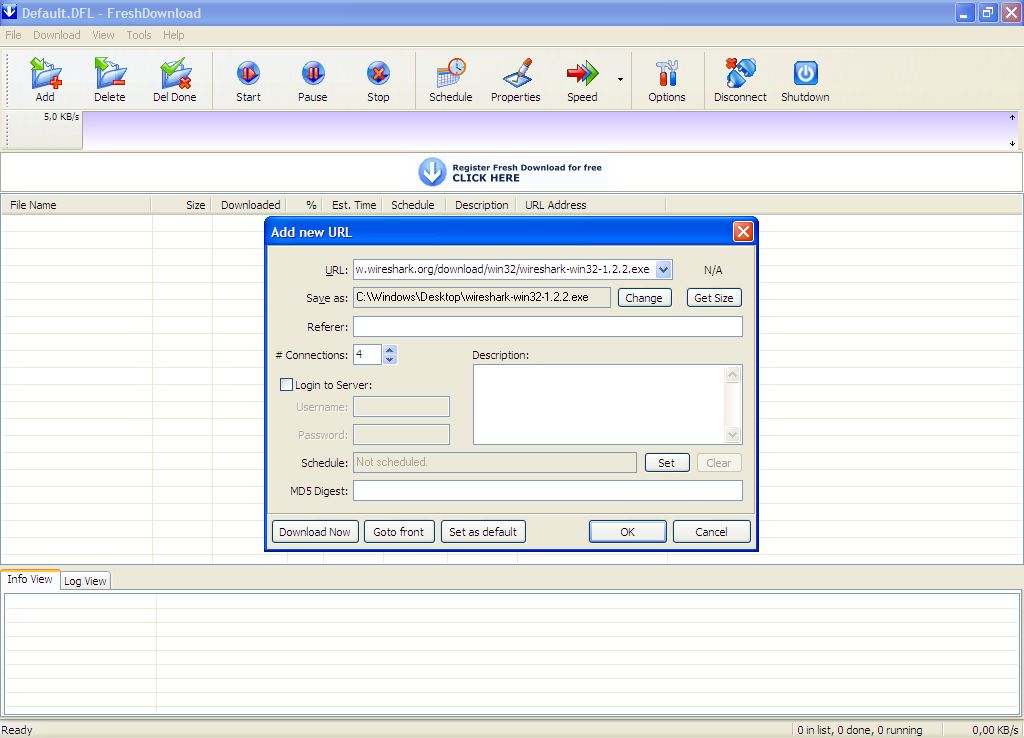The height and width of the screenshot is (738, 1024).
Task: Click the speed graph scroll up arrow
Action: [x=1012, y=118]
